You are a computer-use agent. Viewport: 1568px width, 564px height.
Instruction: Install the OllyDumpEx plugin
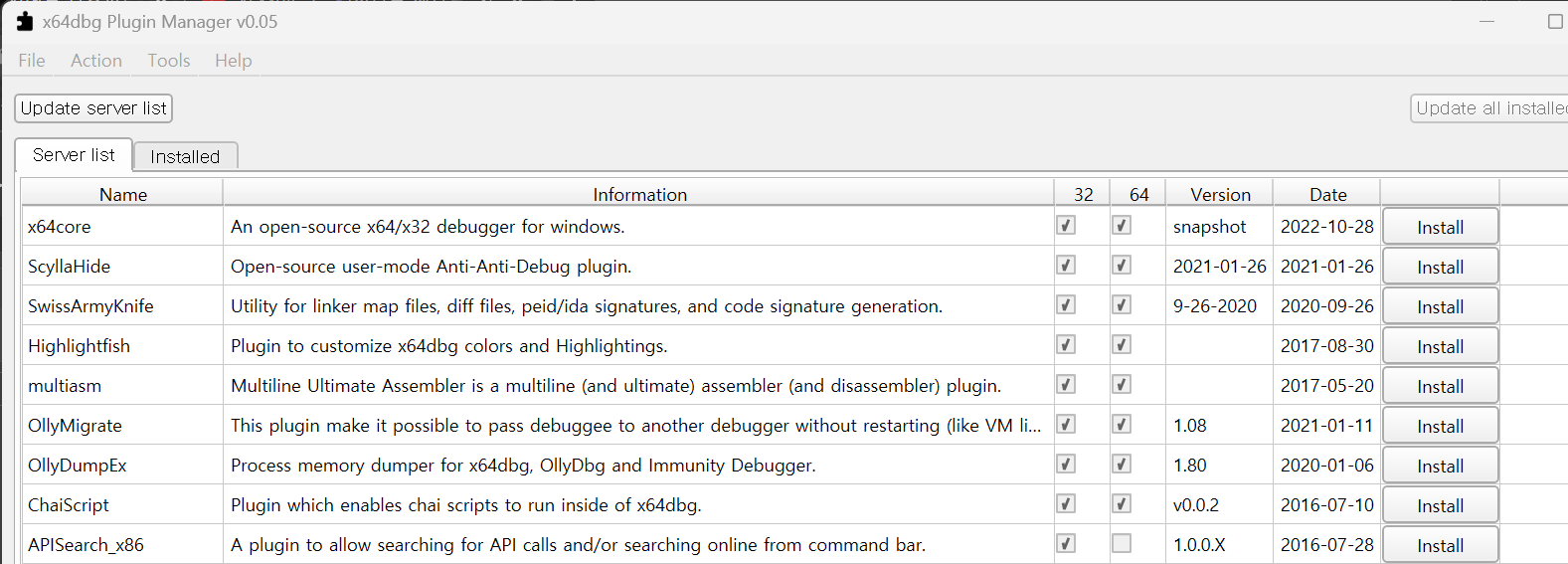(x=1440, y=466)
